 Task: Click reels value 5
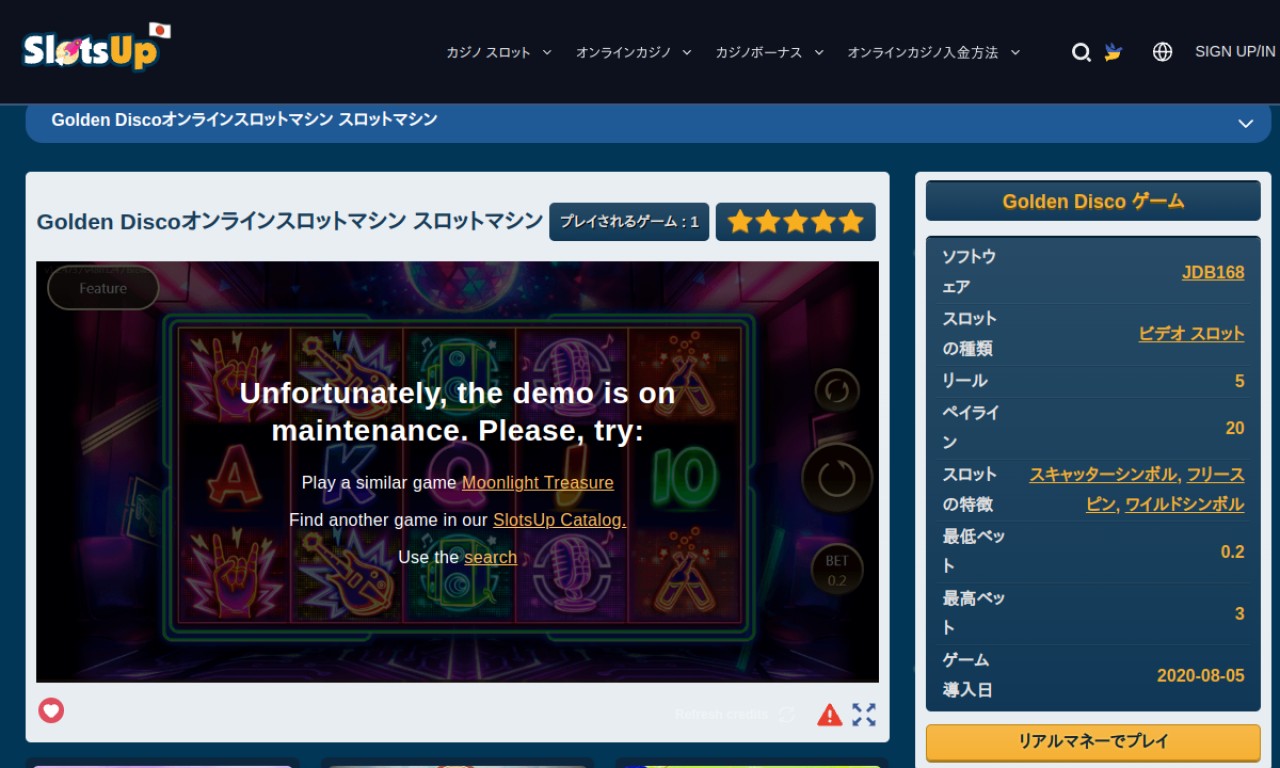(x=1240, y=381)
